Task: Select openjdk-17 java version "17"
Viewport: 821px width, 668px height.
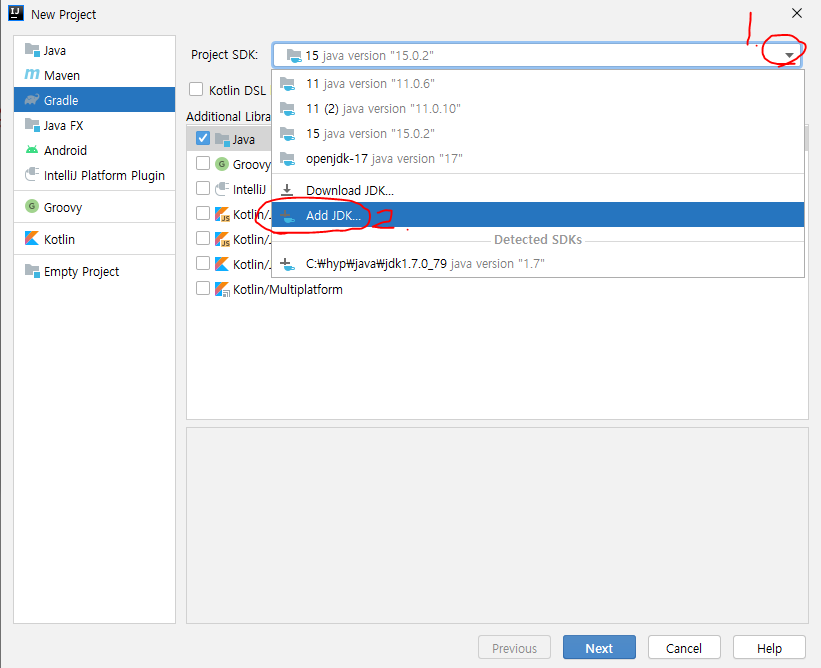Action: pyautogui.click(x=538, y=158)
